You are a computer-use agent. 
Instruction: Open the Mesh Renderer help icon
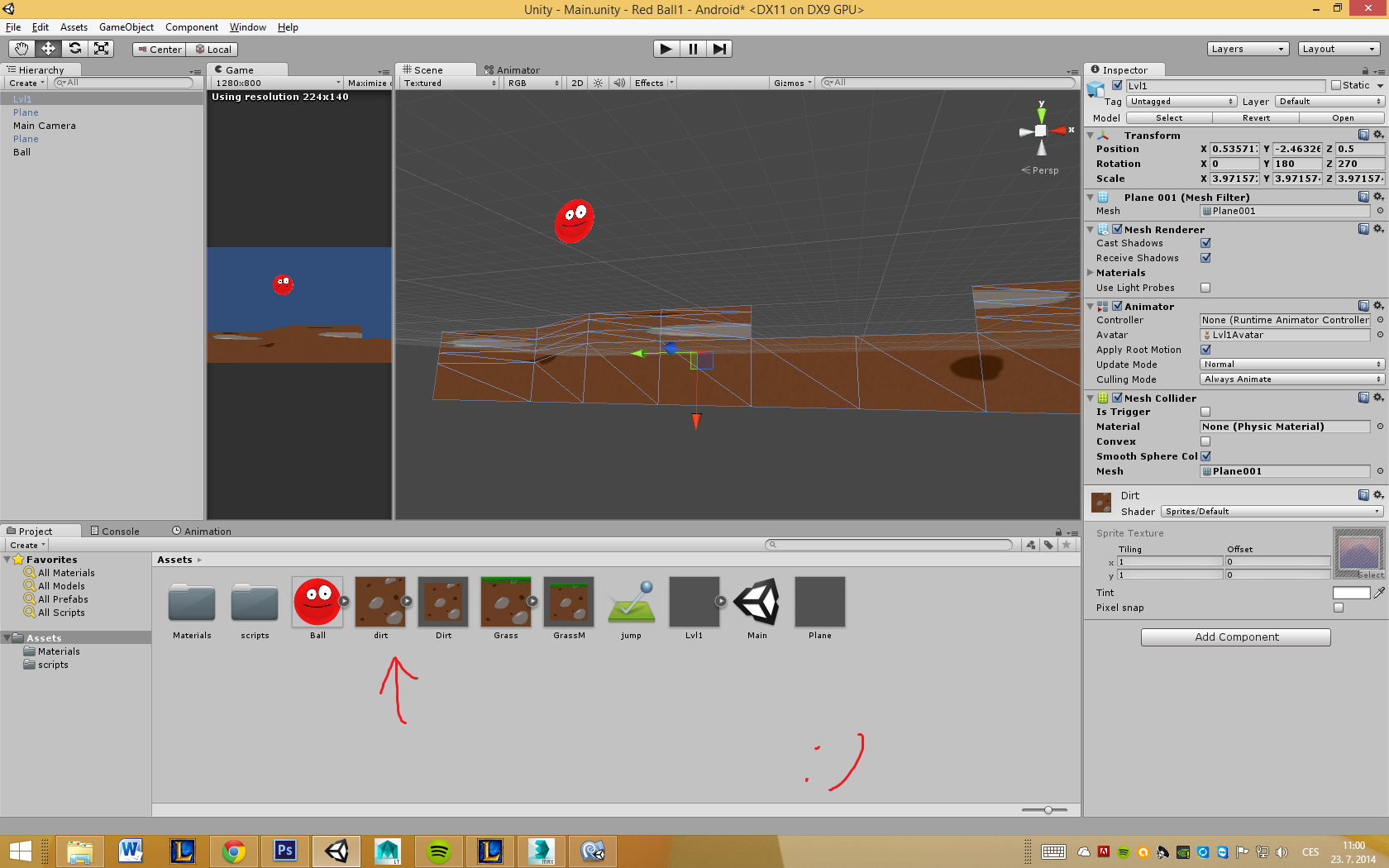1363,229
